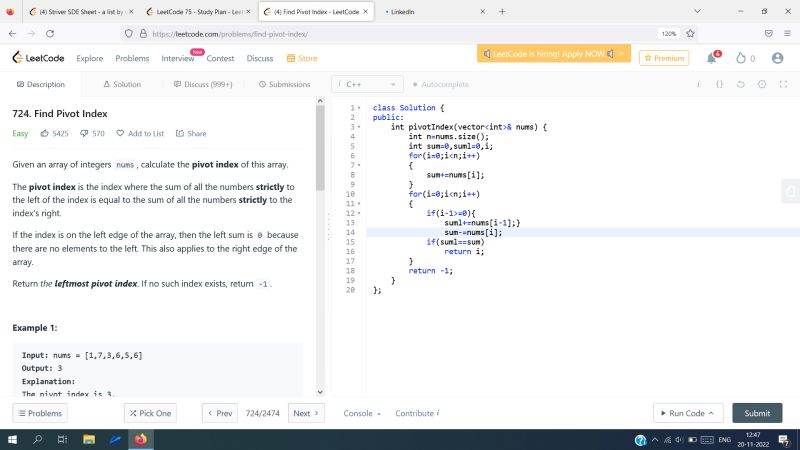Open the Problems list button
This screenshot has height=450, width=800.
coord(40,413)
